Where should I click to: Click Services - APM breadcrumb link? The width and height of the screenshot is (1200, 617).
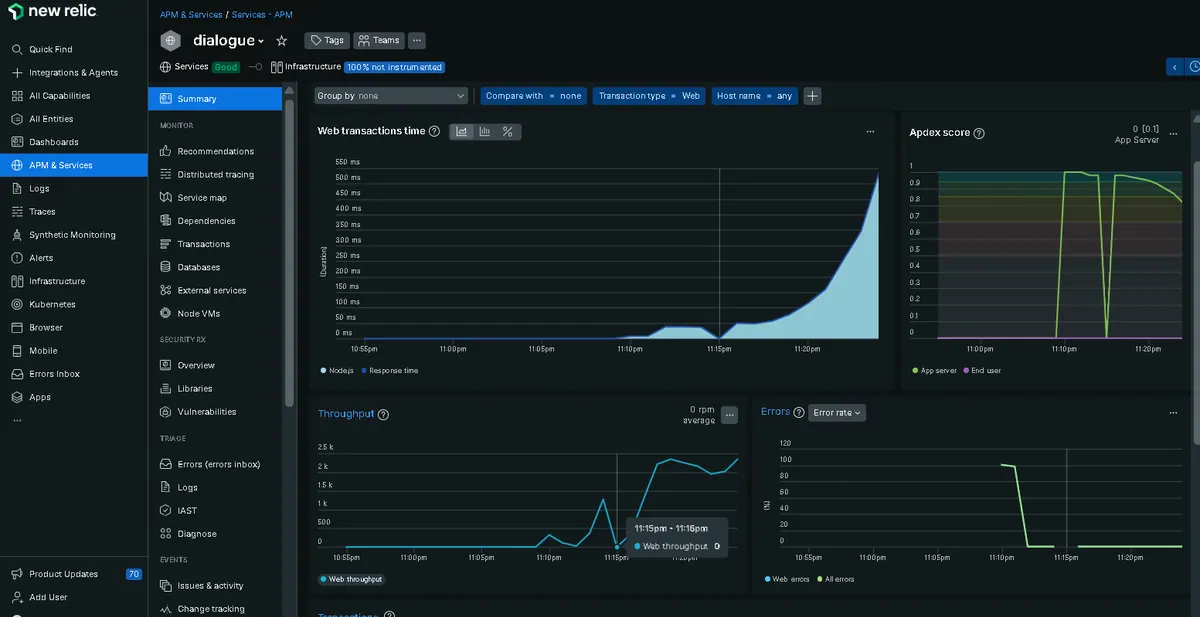(x=262, y=15)
